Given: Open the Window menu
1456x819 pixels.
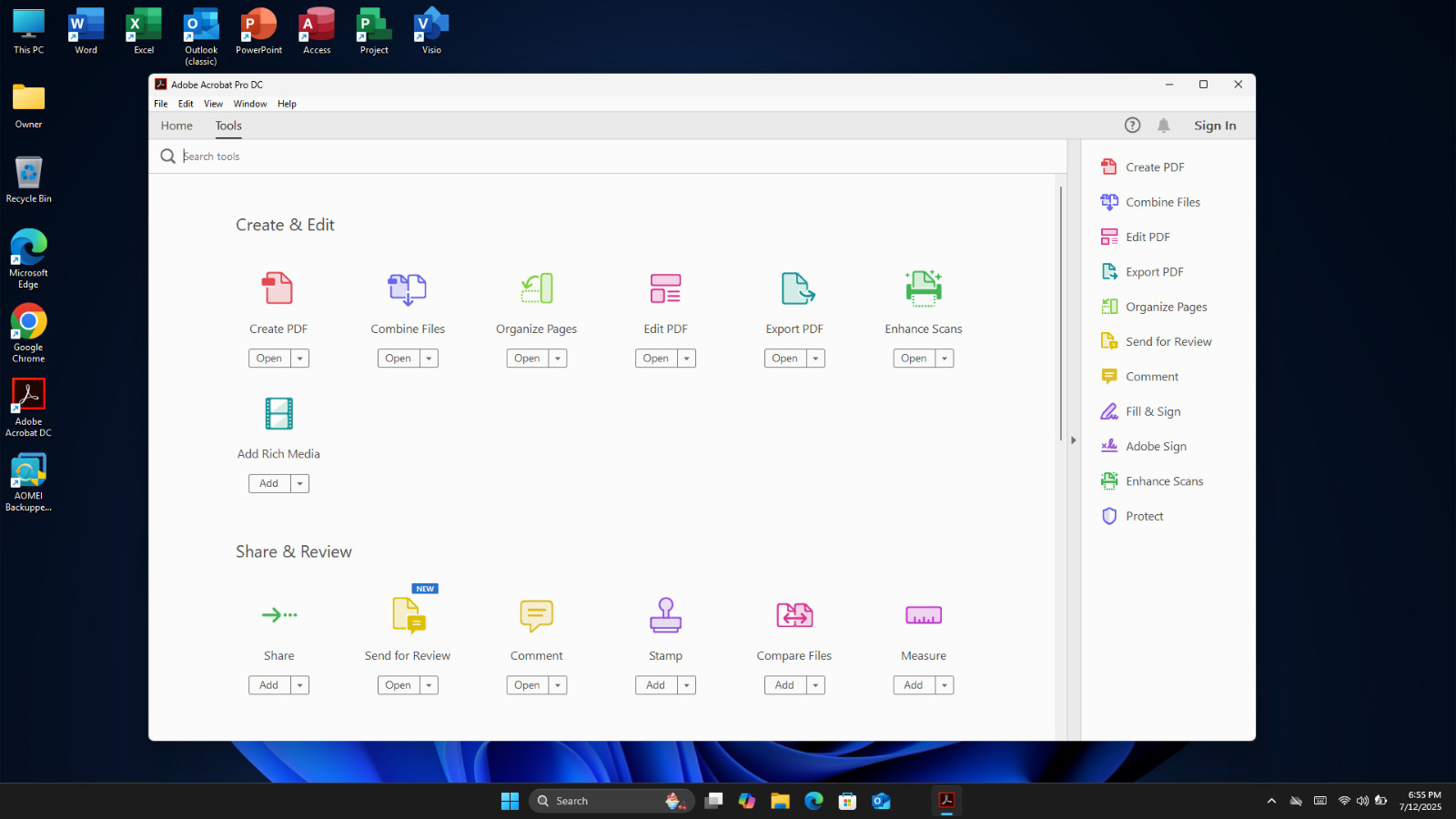Looking at the screenshot, I should coord(250,104).
